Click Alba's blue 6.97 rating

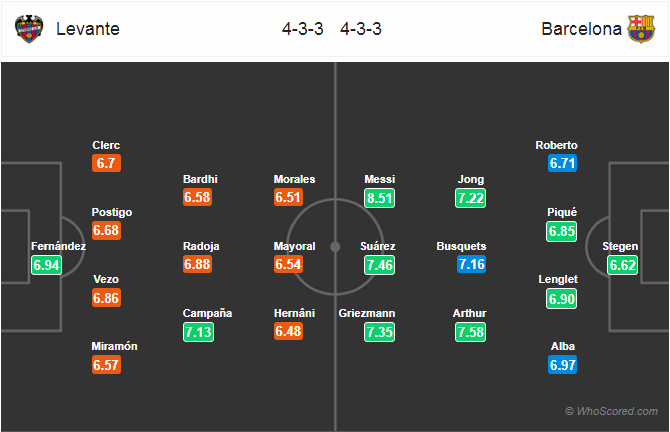[x=562, y=365]
